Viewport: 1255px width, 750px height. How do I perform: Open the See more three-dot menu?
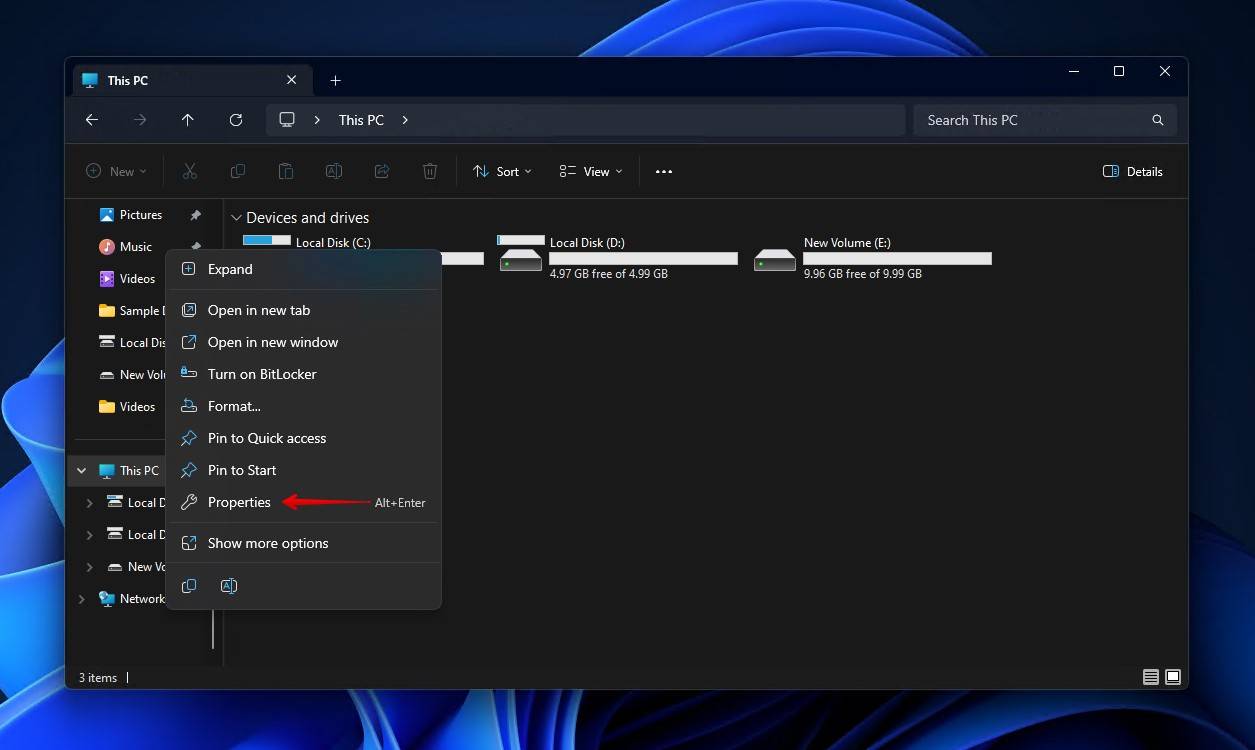664,171
